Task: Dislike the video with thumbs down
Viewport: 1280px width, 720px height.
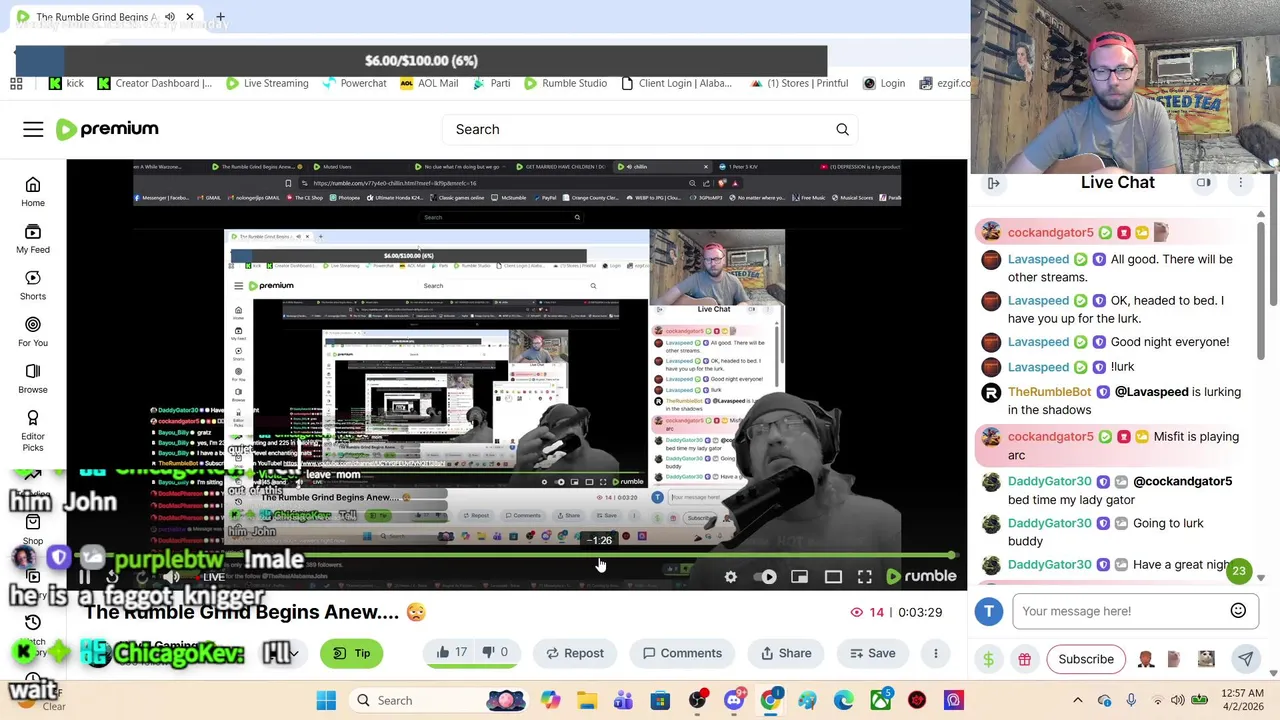Action: (495, 652)
